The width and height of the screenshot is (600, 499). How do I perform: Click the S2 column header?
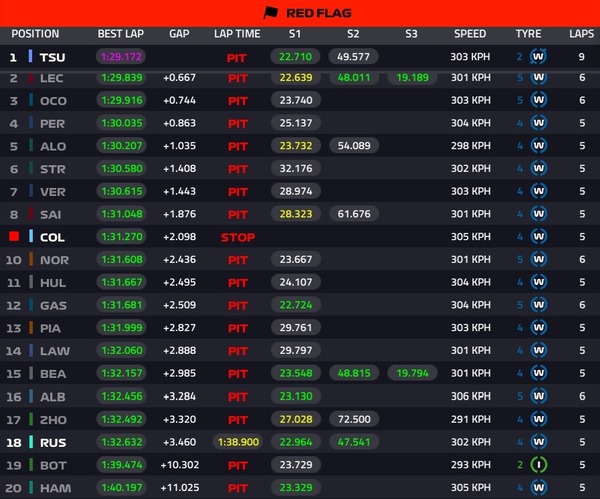pos(353,34)
